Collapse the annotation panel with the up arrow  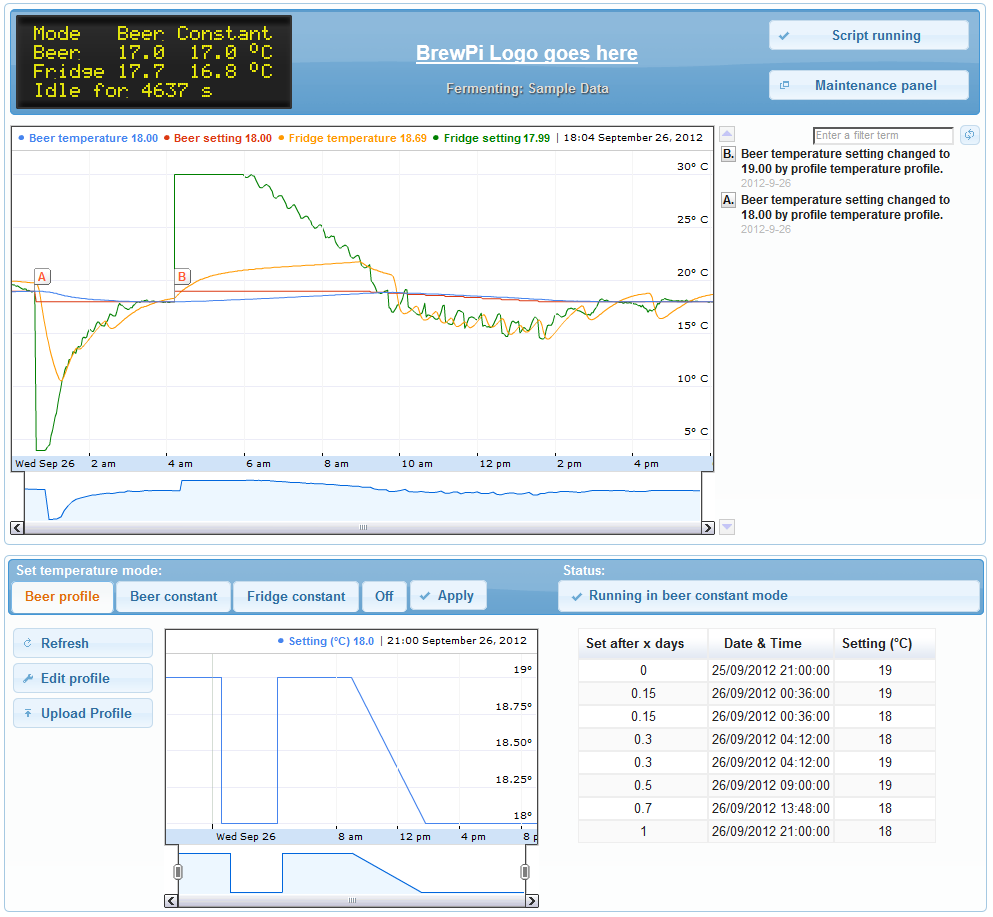pos(725,132)
